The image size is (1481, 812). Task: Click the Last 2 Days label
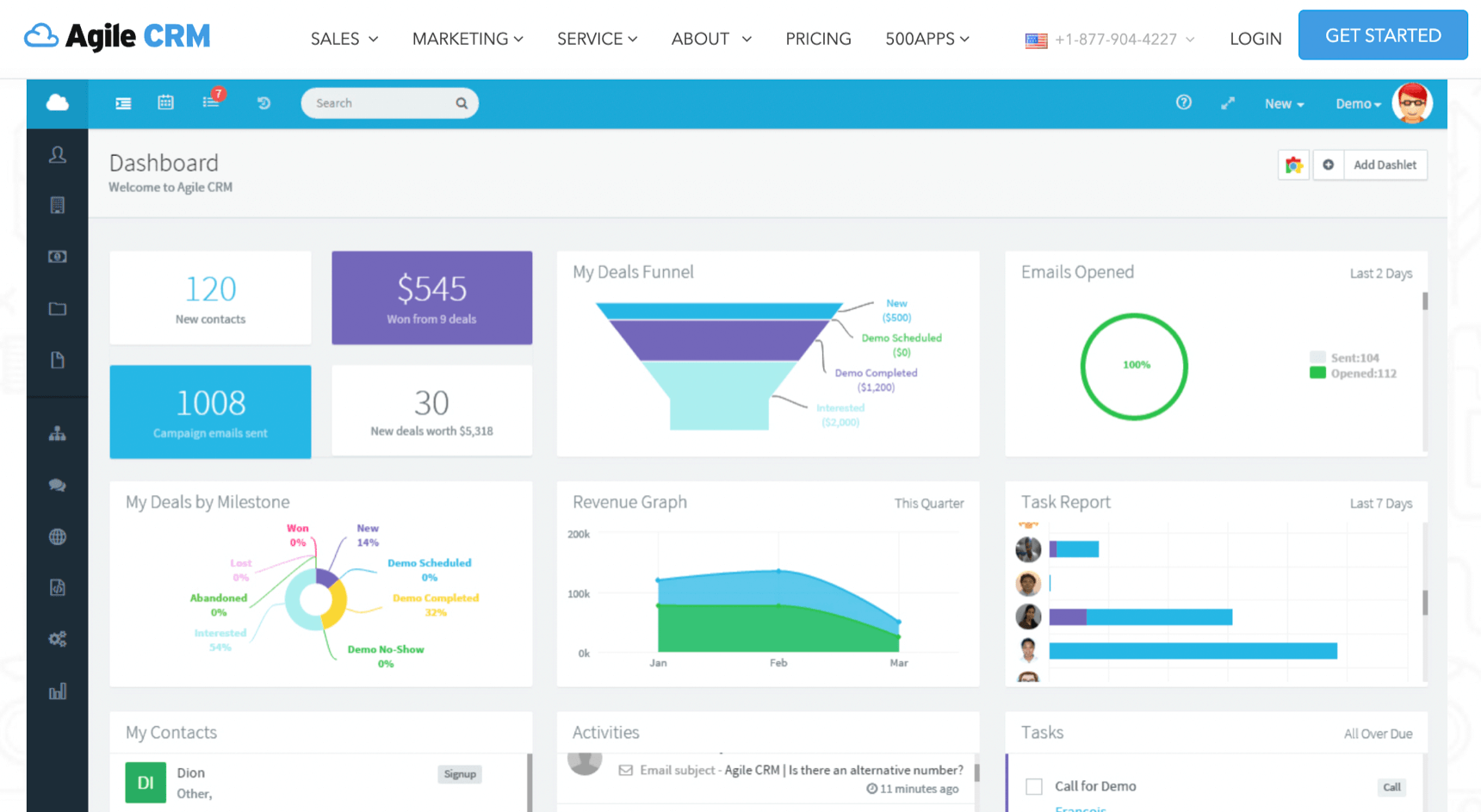(x=1381, y=273)
